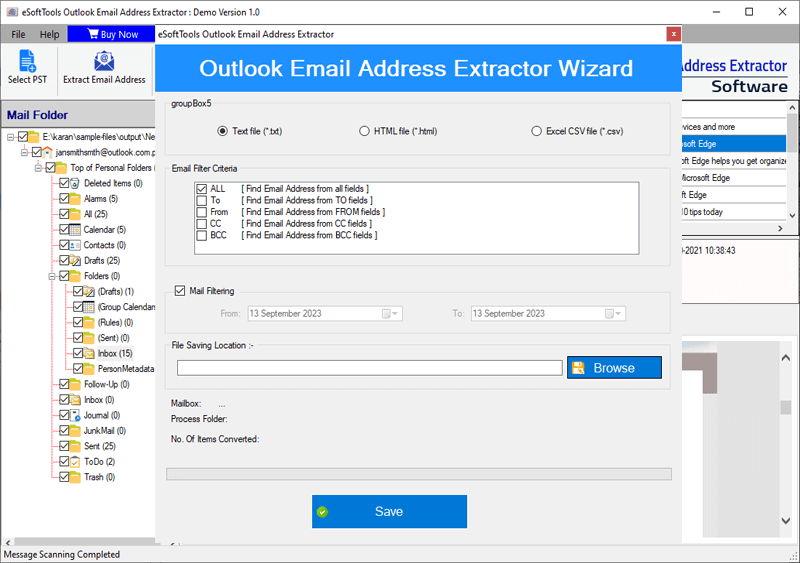Close the Email Address Extractor wizard dialog
800x563 pixels.
coord(673,34)
